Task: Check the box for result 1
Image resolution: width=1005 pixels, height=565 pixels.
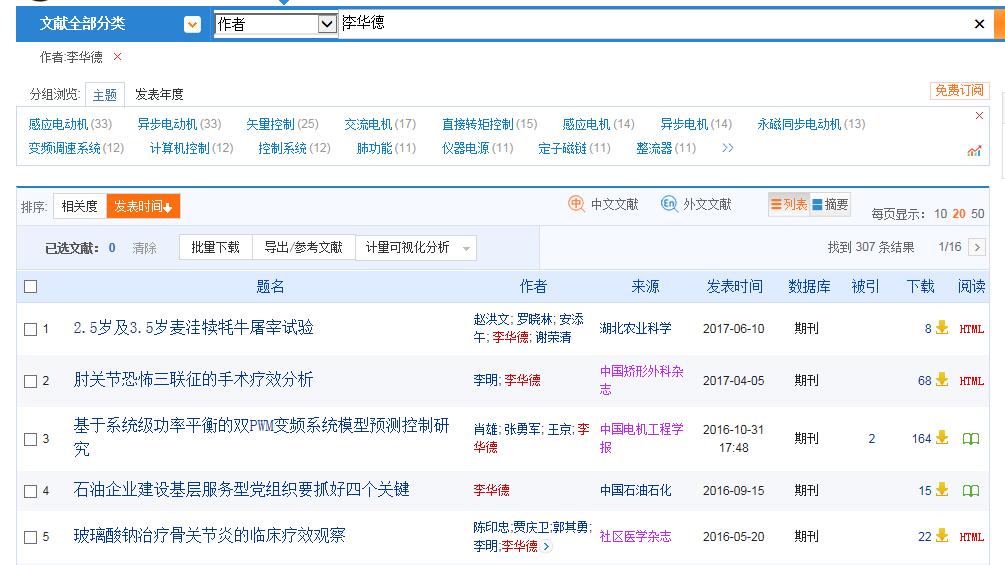Action: [30, 329]
